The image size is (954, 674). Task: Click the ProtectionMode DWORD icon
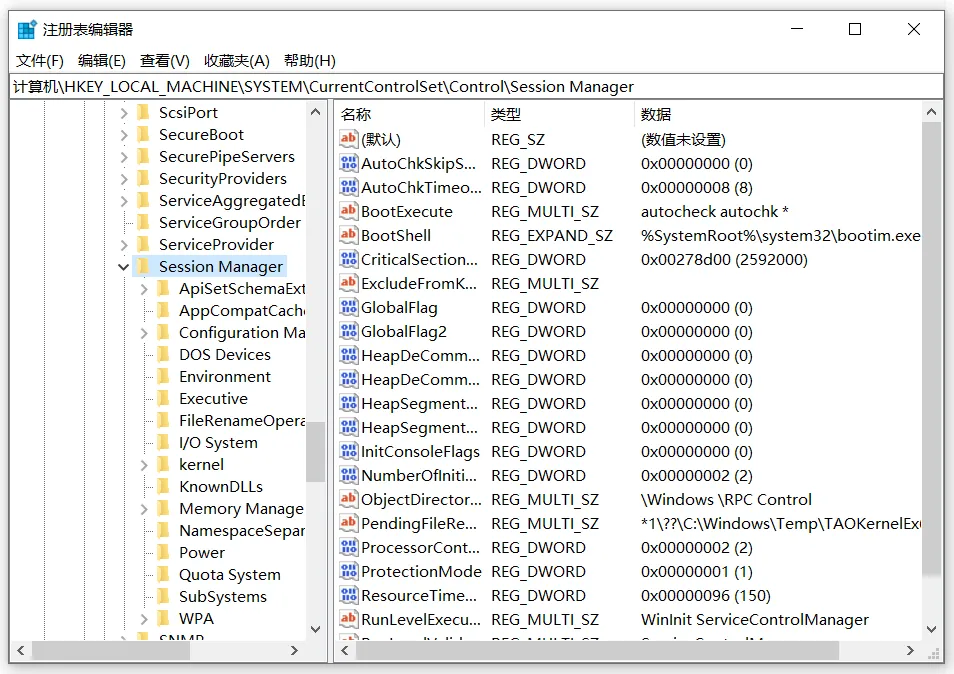(x=349, y=571)
